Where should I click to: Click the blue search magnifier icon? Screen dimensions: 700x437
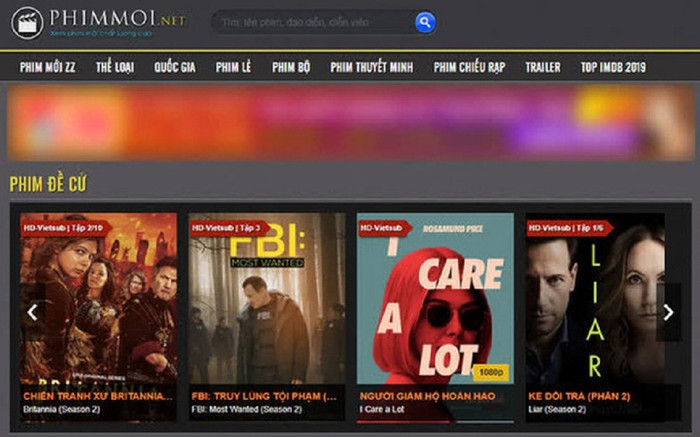(424, 22)
